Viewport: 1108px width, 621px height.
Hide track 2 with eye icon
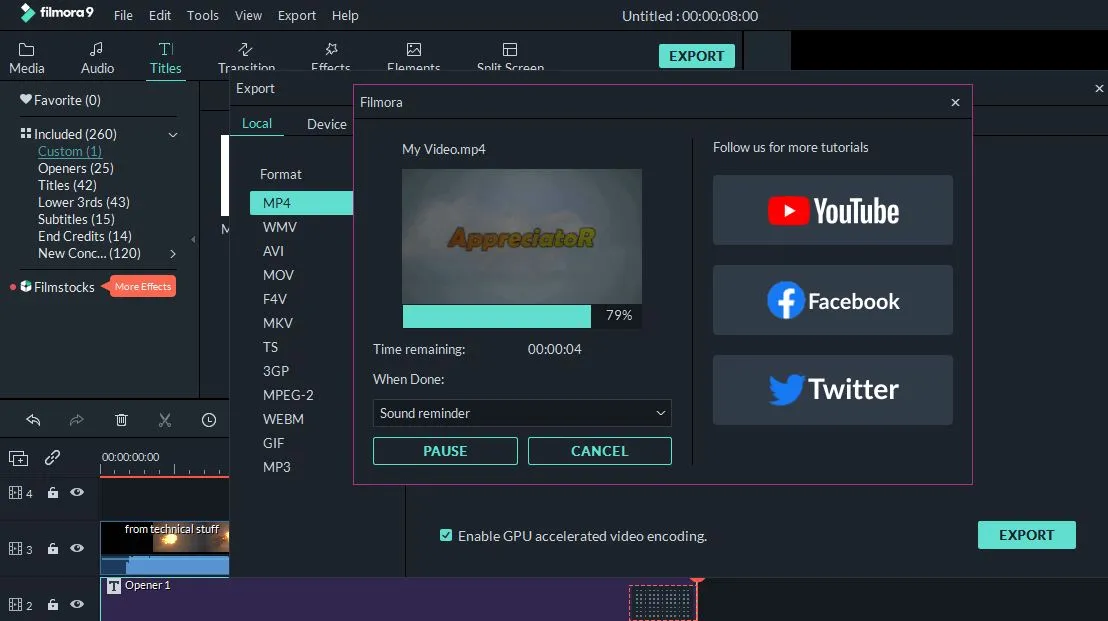coord(77,604)
